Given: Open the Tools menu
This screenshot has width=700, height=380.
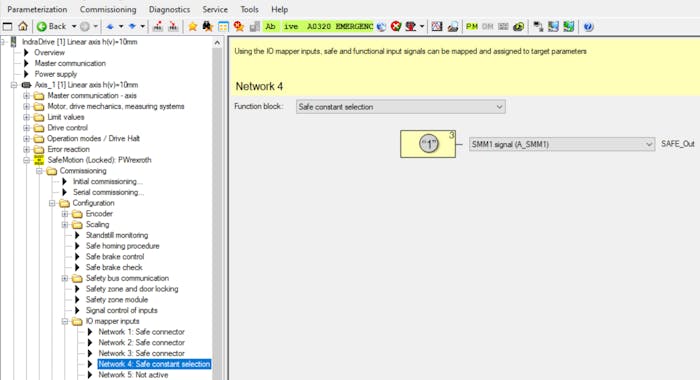Looking at the screenshot, I should tap(249, 9).
